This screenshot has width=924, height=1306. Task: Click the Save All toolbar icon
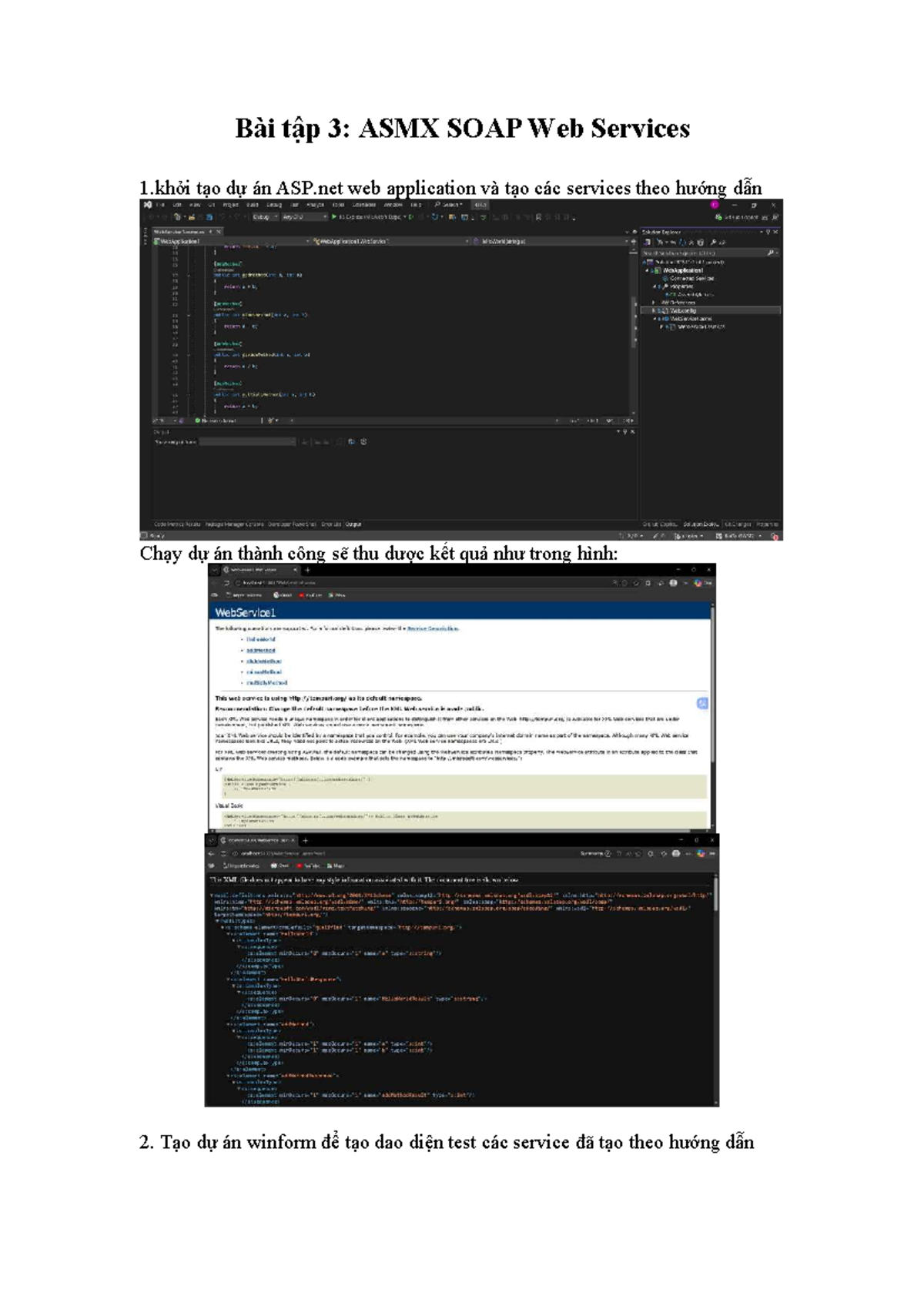pos(209,217)
